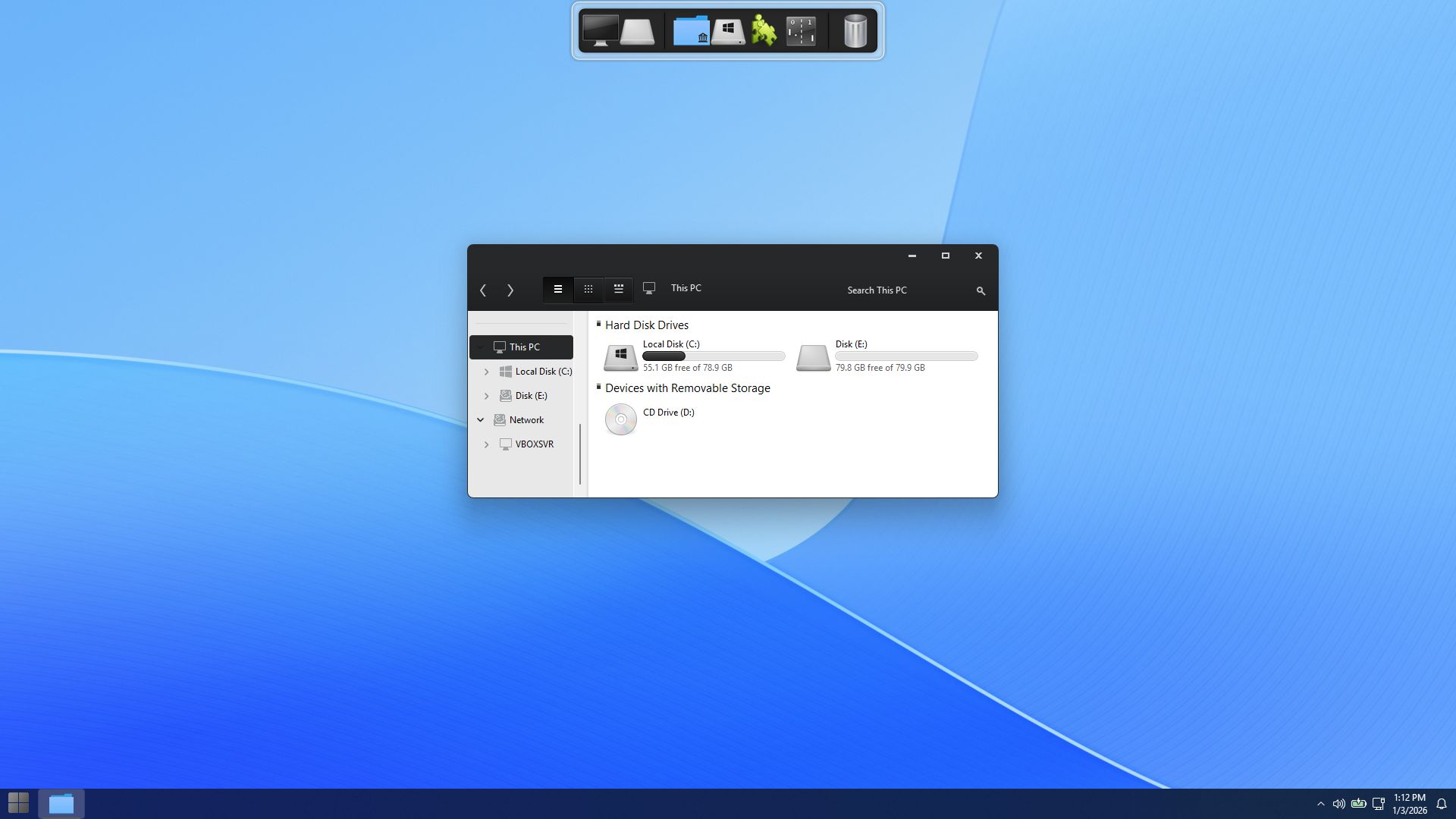Switch to tiles details view
The height and width of the screenshot is (819, 1456).
[618, 289]
